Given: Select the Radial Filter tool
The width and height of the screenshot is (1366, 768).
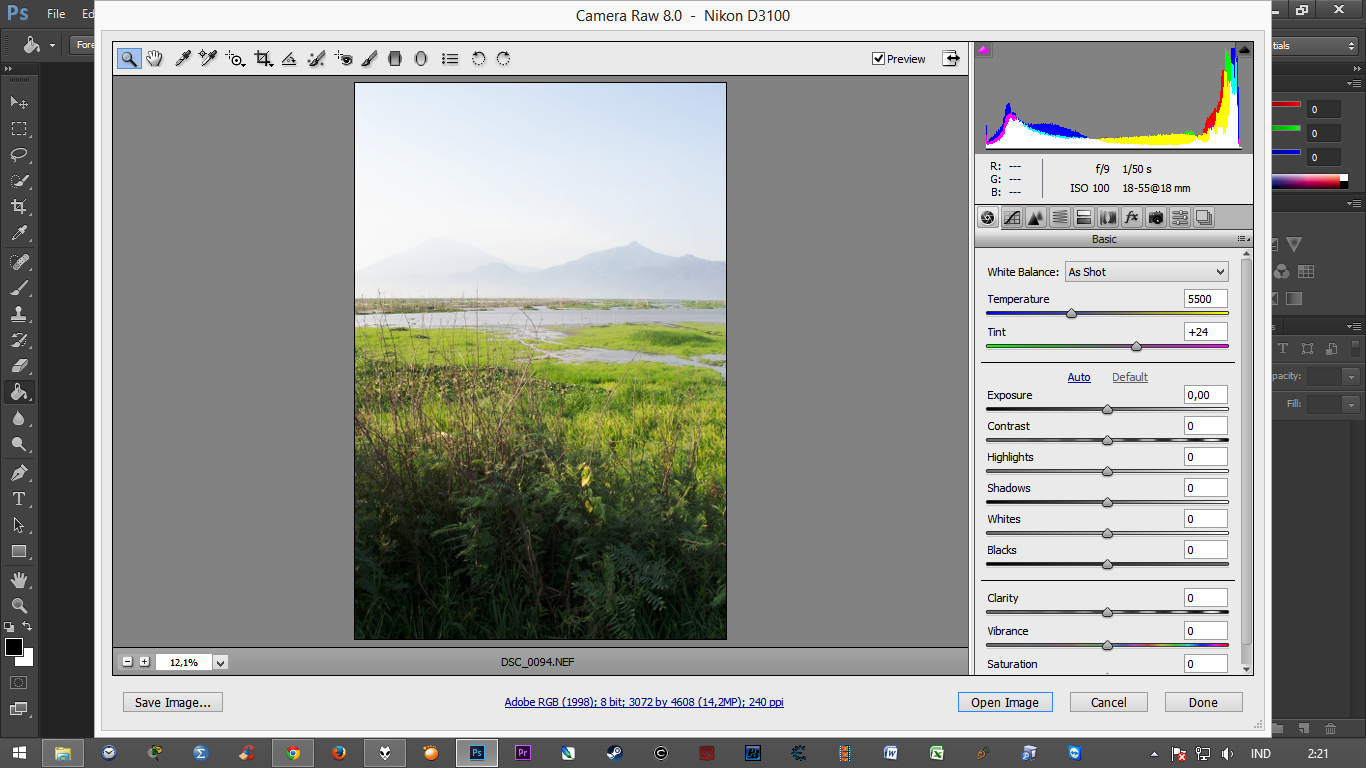Looking at the screenshot, I should (x=421, y=59).
